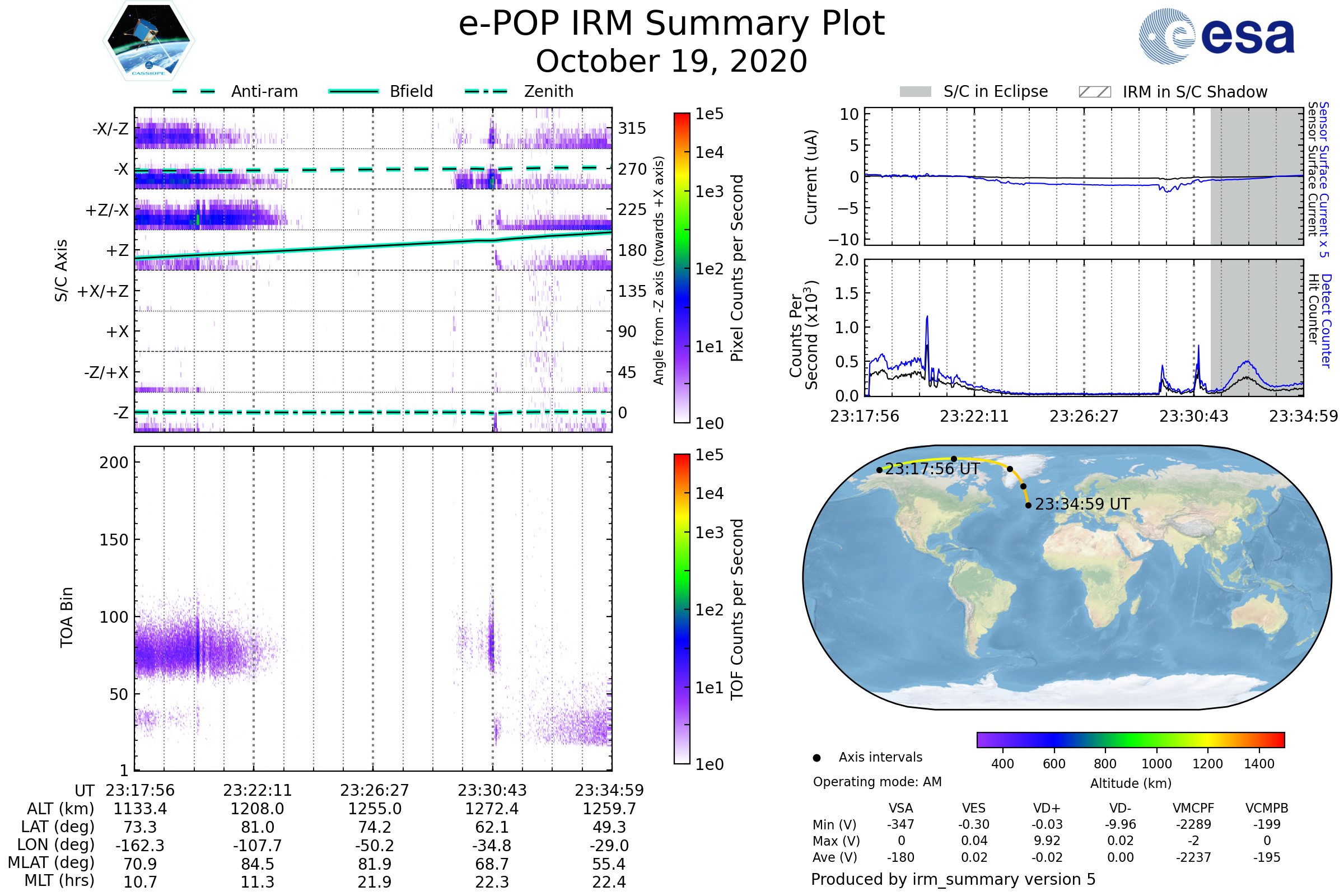This screenshot has height=896, width=1344.
Task: Click Produced by irm_summary version 5 text
Action: pos(953,879)
